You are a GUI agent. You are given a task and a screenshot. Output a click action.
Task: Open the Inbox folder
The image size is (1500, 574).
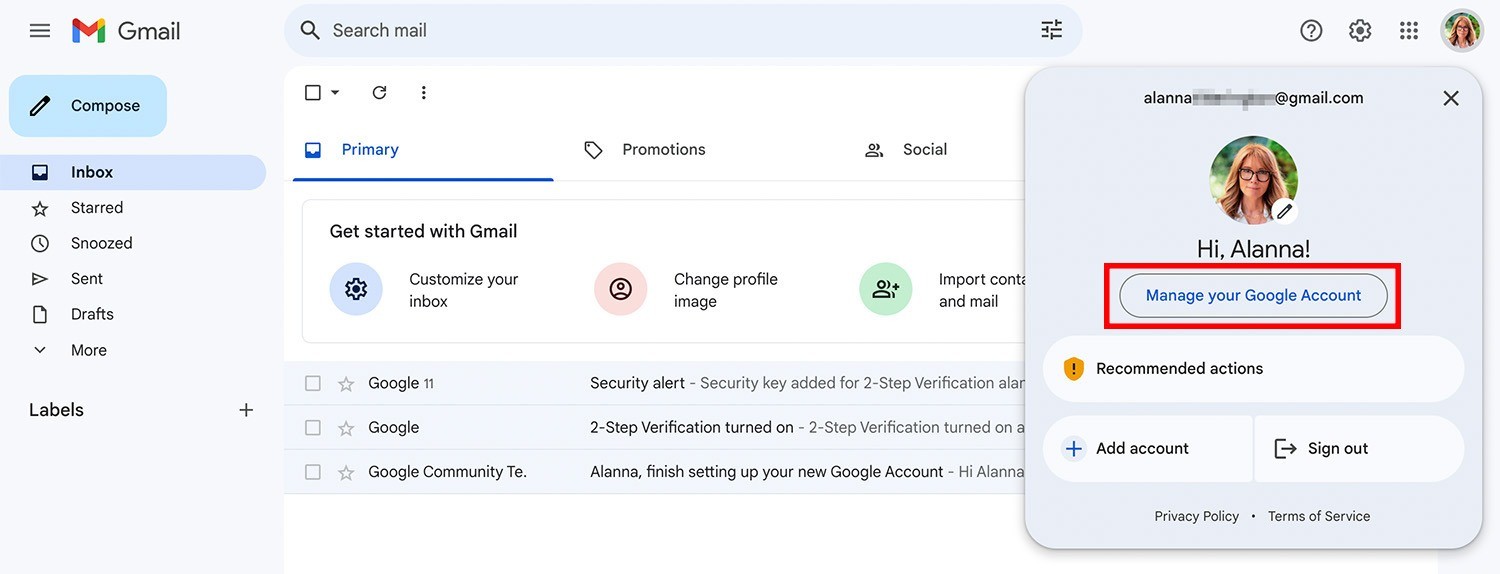point(133,172)
